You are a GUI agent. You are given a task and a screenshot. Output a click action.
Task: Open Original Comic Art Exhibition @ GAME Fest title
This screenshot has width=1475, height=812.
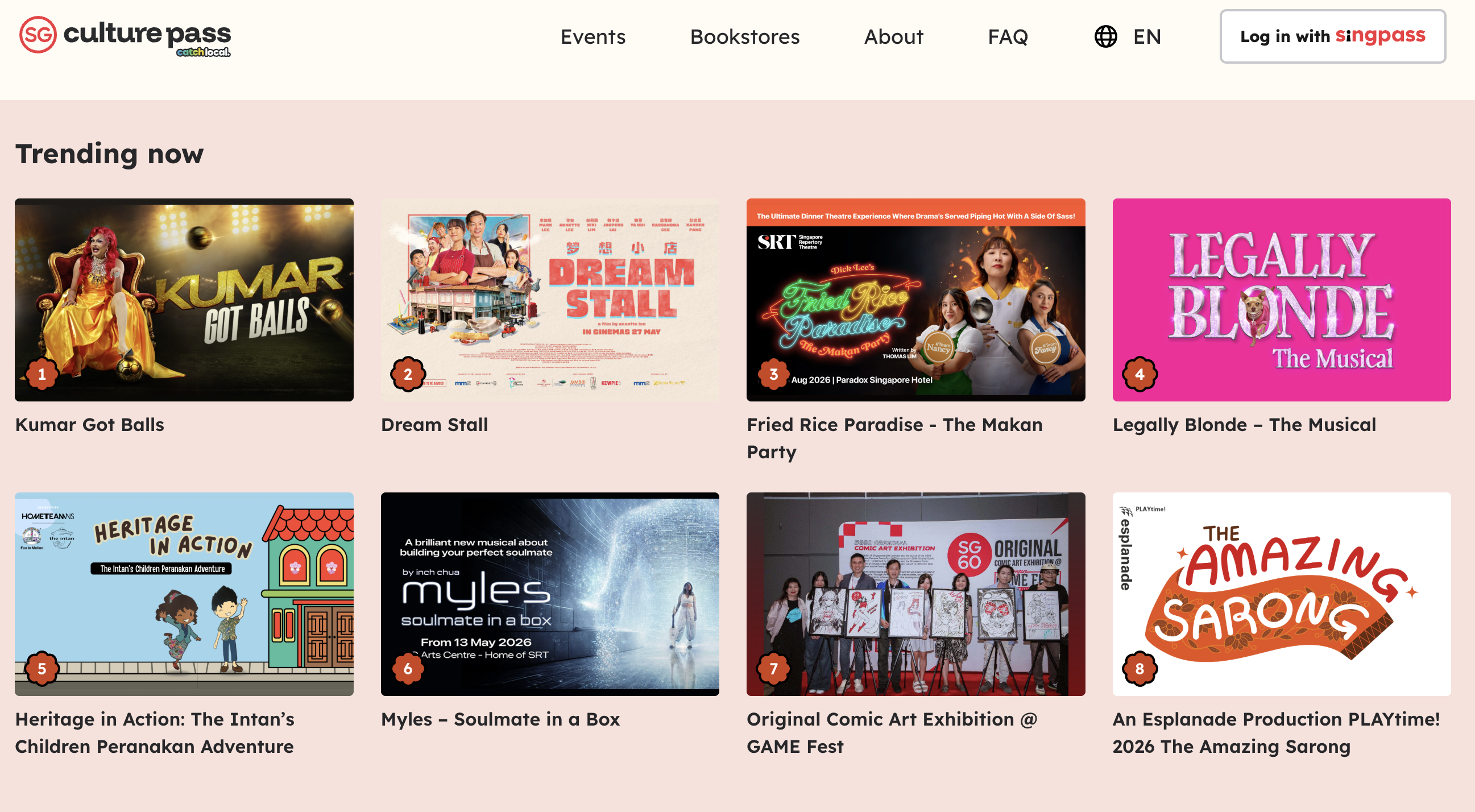(x=892, y=732)
